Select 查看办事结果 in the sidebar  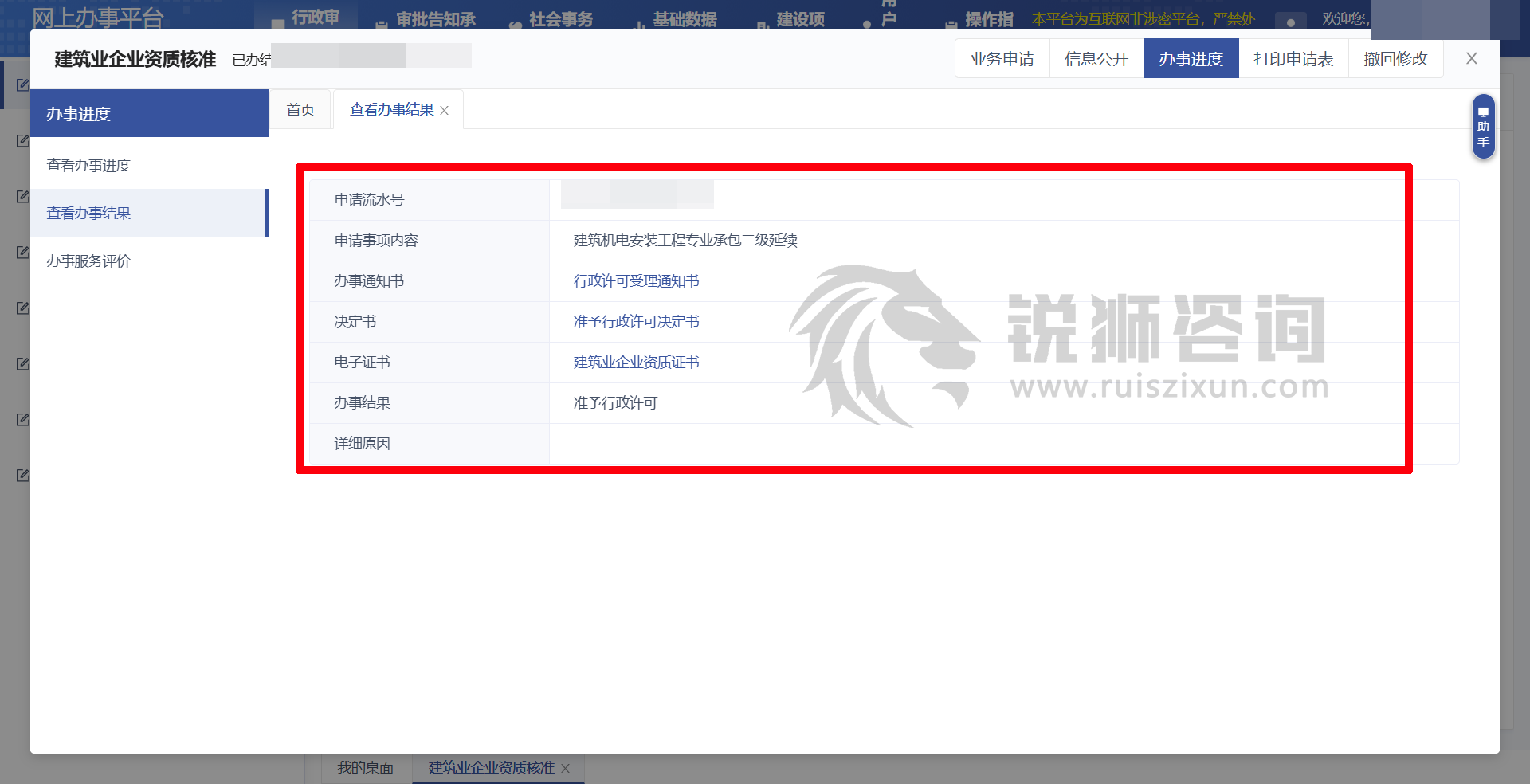pos(149,213)
